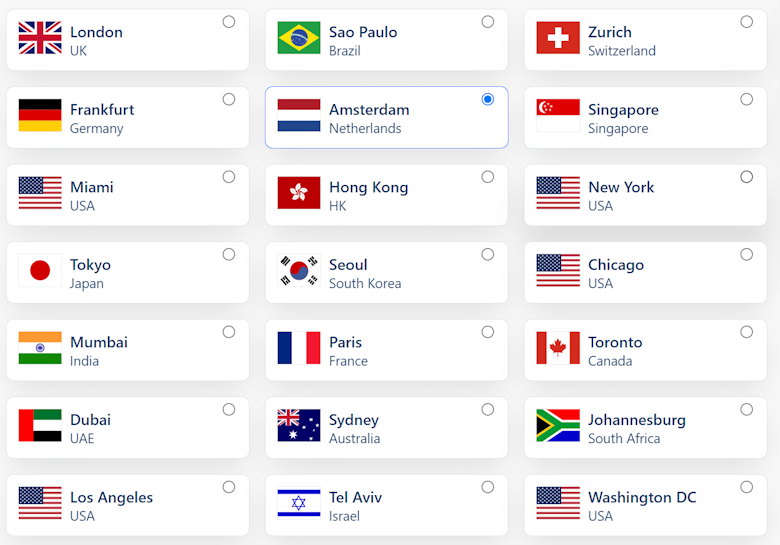Select the Singapore radio button
The image size is (780, 545).
pos(746,99)
